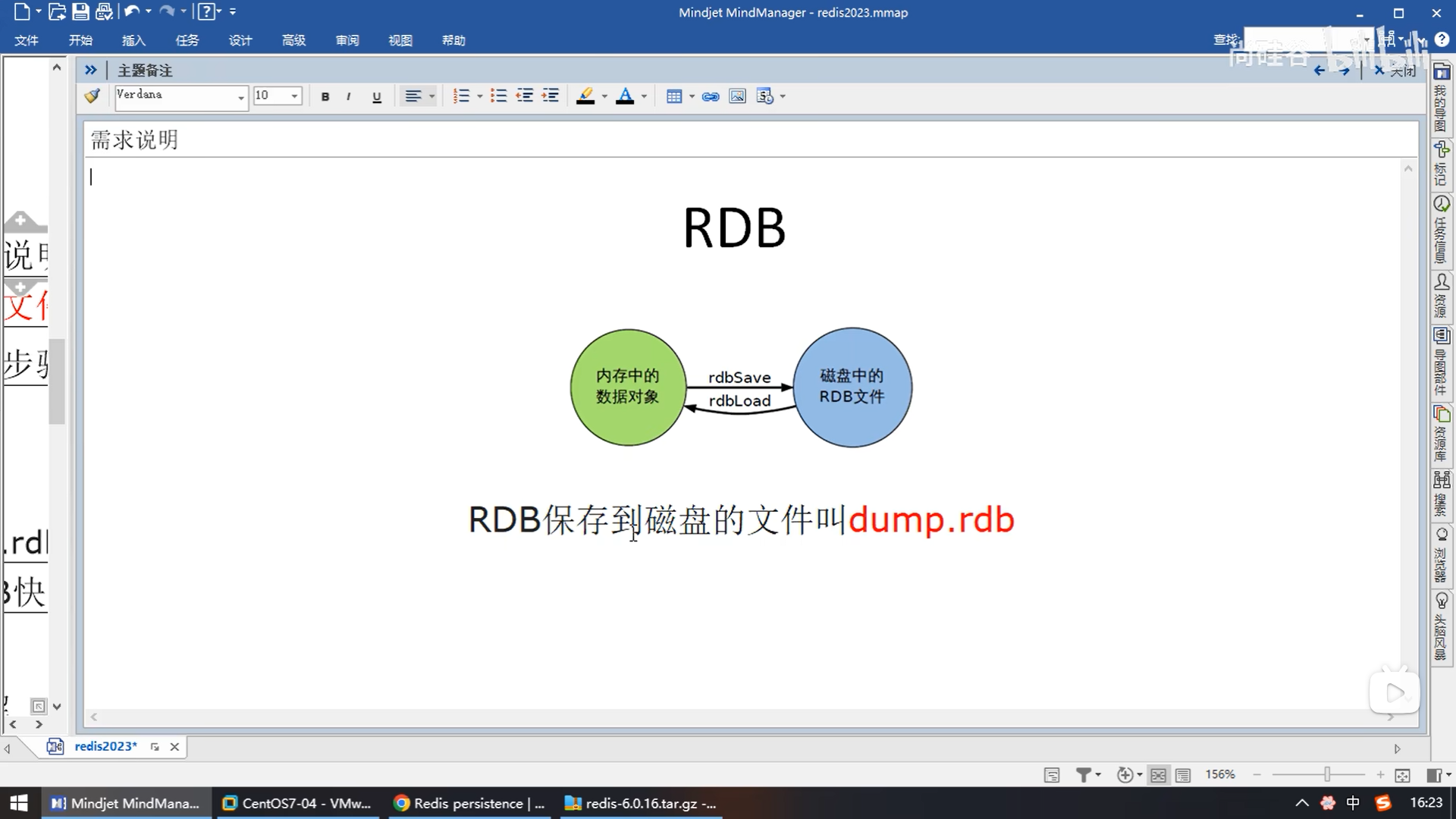Click the zoom slider handle
Viewport: 1456px width, 819px height.
coord(1327,774)
